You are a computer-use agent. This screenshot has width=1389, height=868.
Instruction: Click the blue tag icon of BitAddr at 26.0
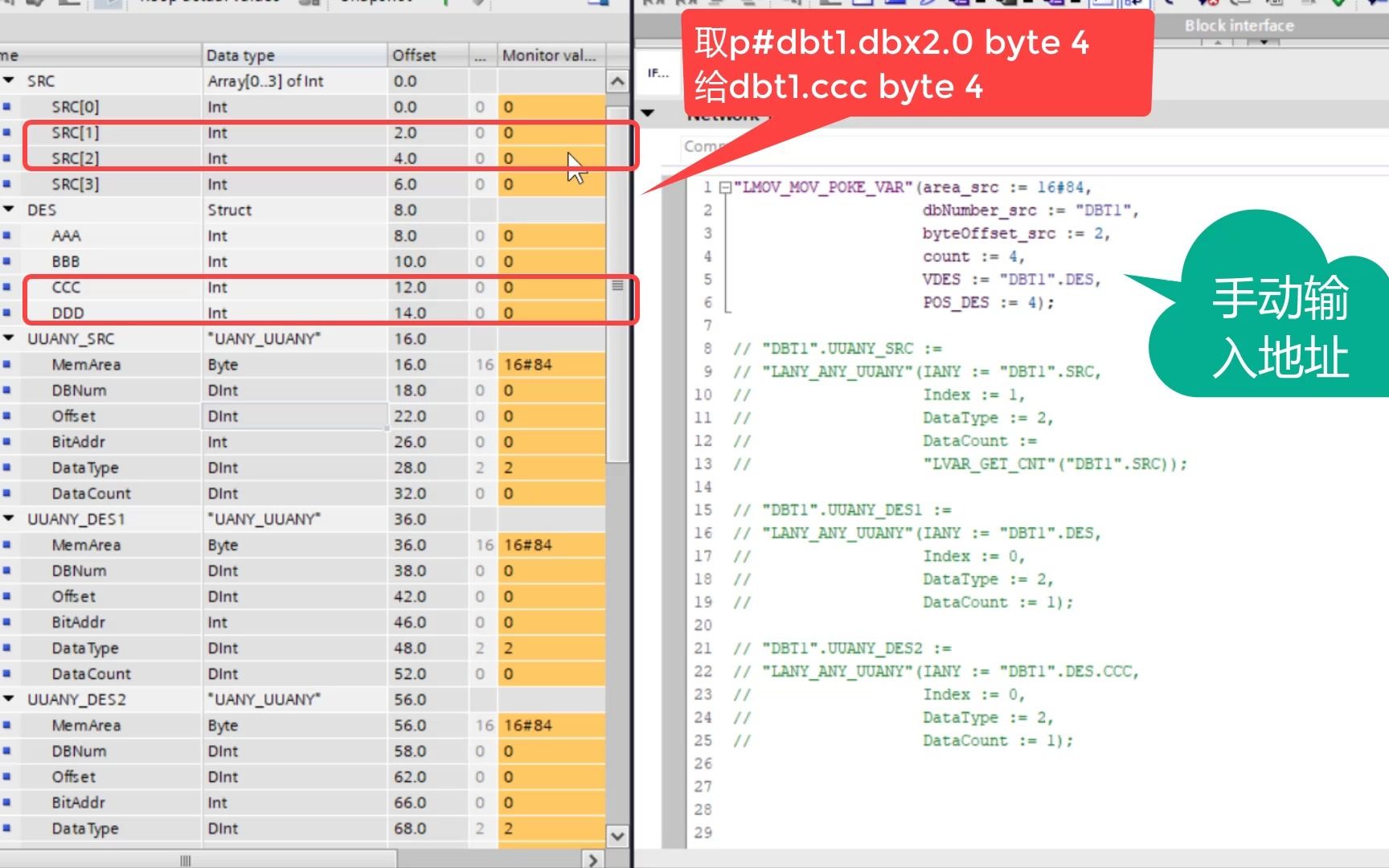coord(6,441)
